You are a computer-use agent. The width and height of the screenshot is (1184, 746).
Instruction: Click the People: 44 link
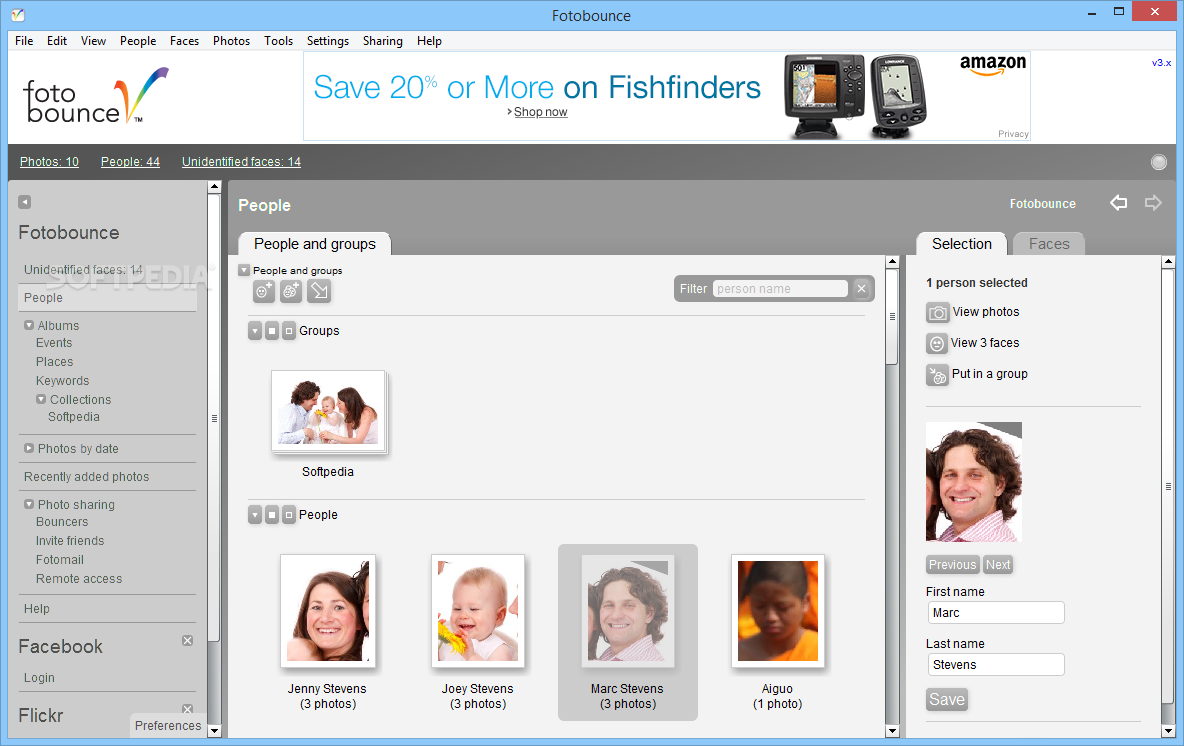[131, 162]
